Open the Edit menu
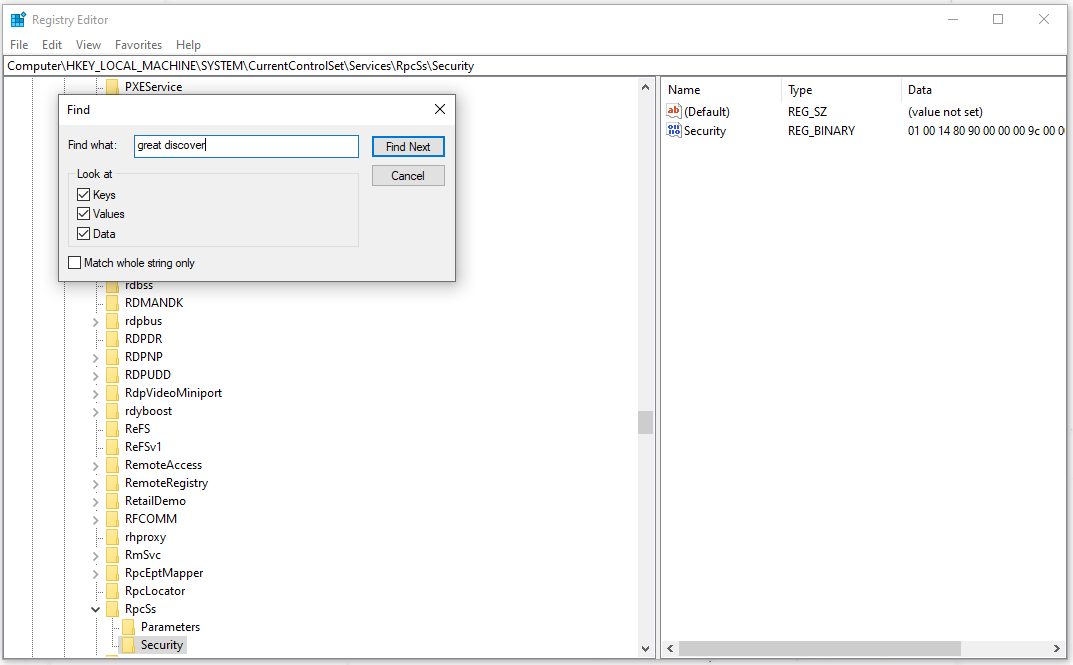 52,44
